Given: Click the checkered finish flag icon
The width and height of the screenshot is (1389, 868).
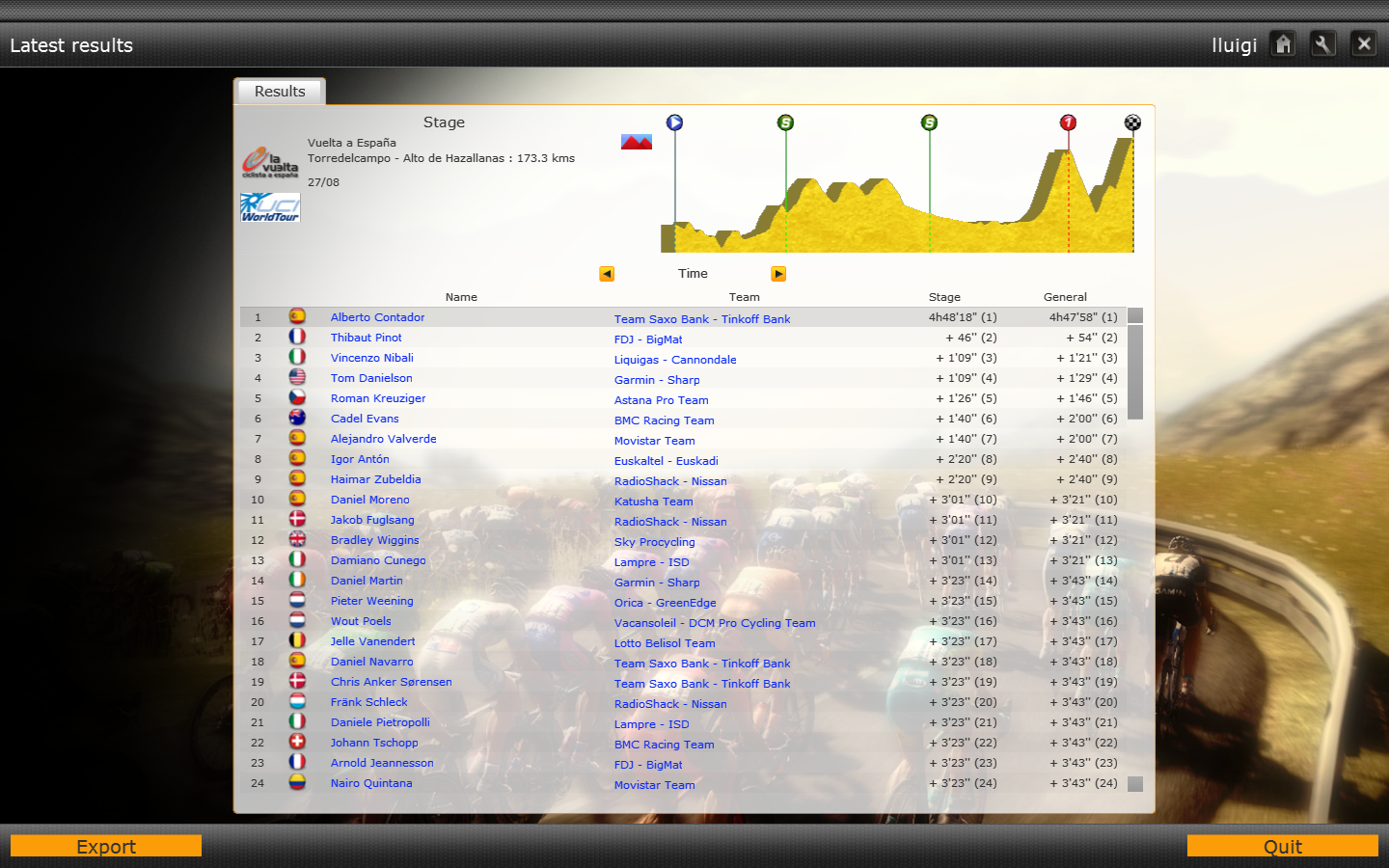Looking at the screenshot, I should [1132, 122].
